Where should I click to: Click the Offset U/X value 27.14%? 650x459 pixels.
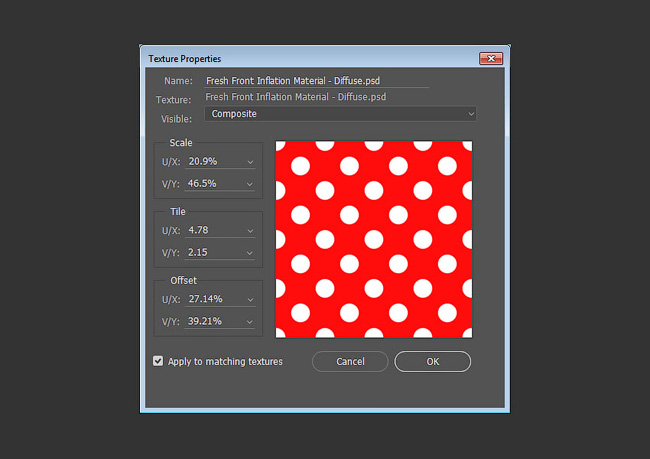(205, 299)
